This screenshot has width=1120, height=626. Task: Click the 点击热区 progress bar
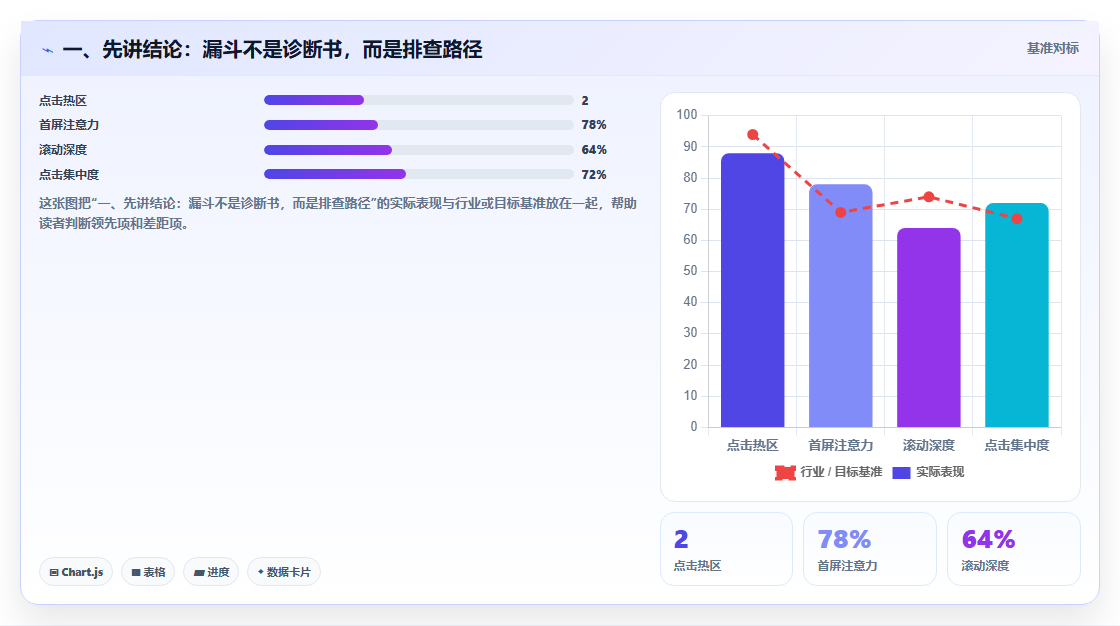pyautogui.click(x=419, y=100)
